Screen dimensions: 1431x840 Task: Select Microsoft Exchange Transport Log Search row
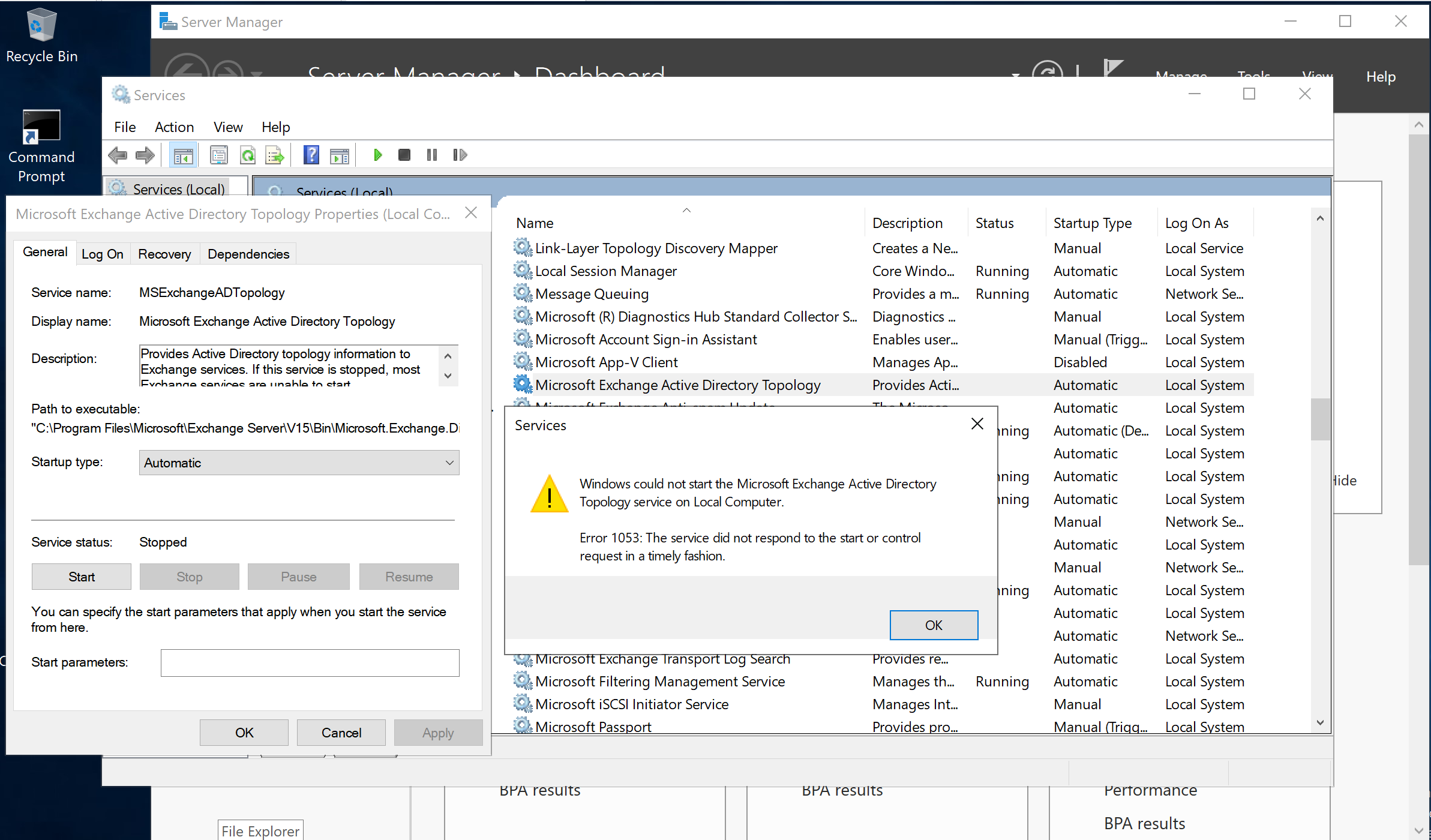pyautogui.click(x=882, y=659)
